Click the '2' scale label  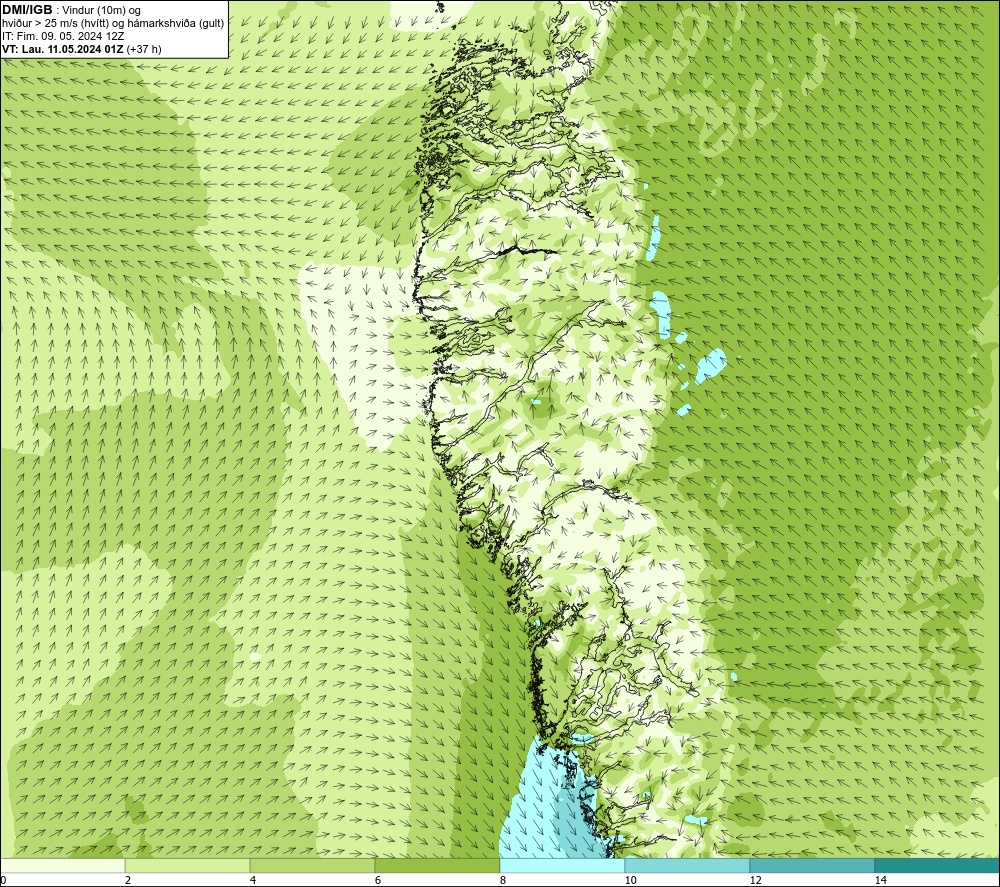tap(128, 881)
